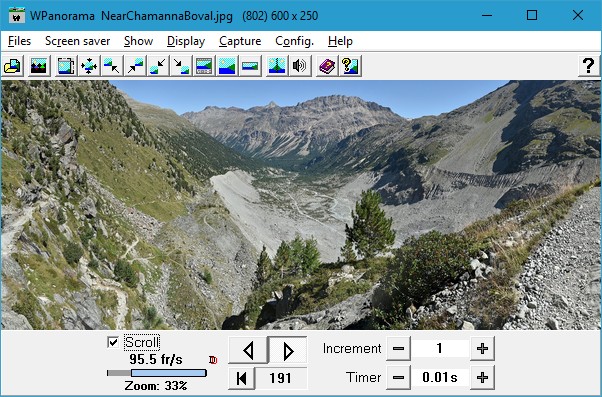Click the Zoom slider bar
This screenshot has width=602, height=397.
tap(157, 373)
